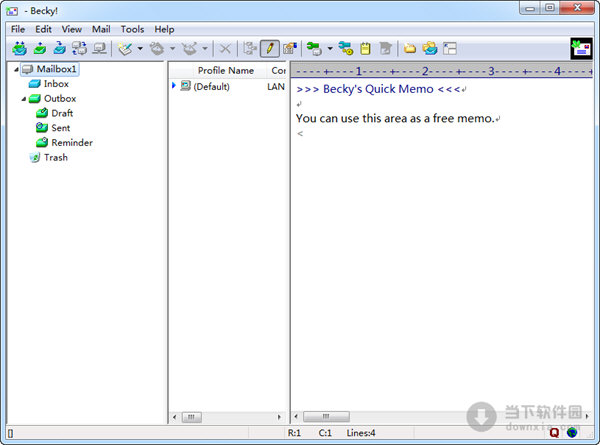
Task: Open the File menu
Action: pos(18,29)
